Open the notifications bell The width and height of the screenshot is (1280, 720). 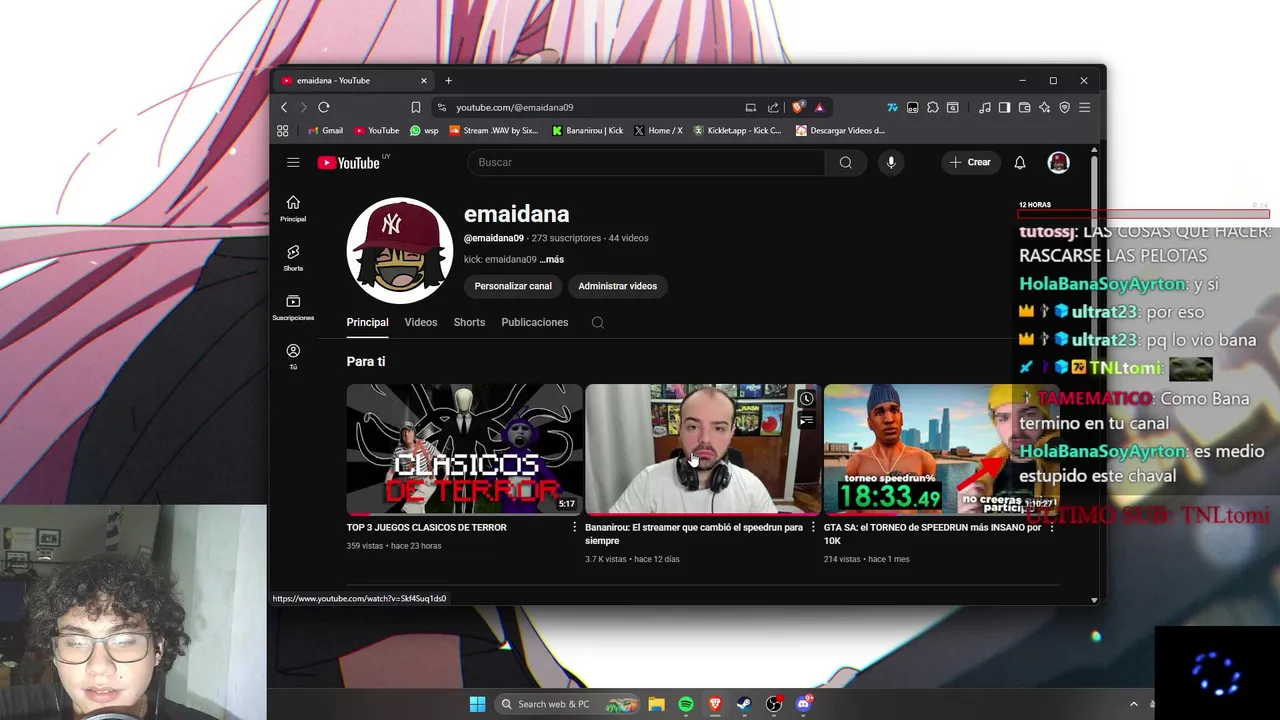1020,162
